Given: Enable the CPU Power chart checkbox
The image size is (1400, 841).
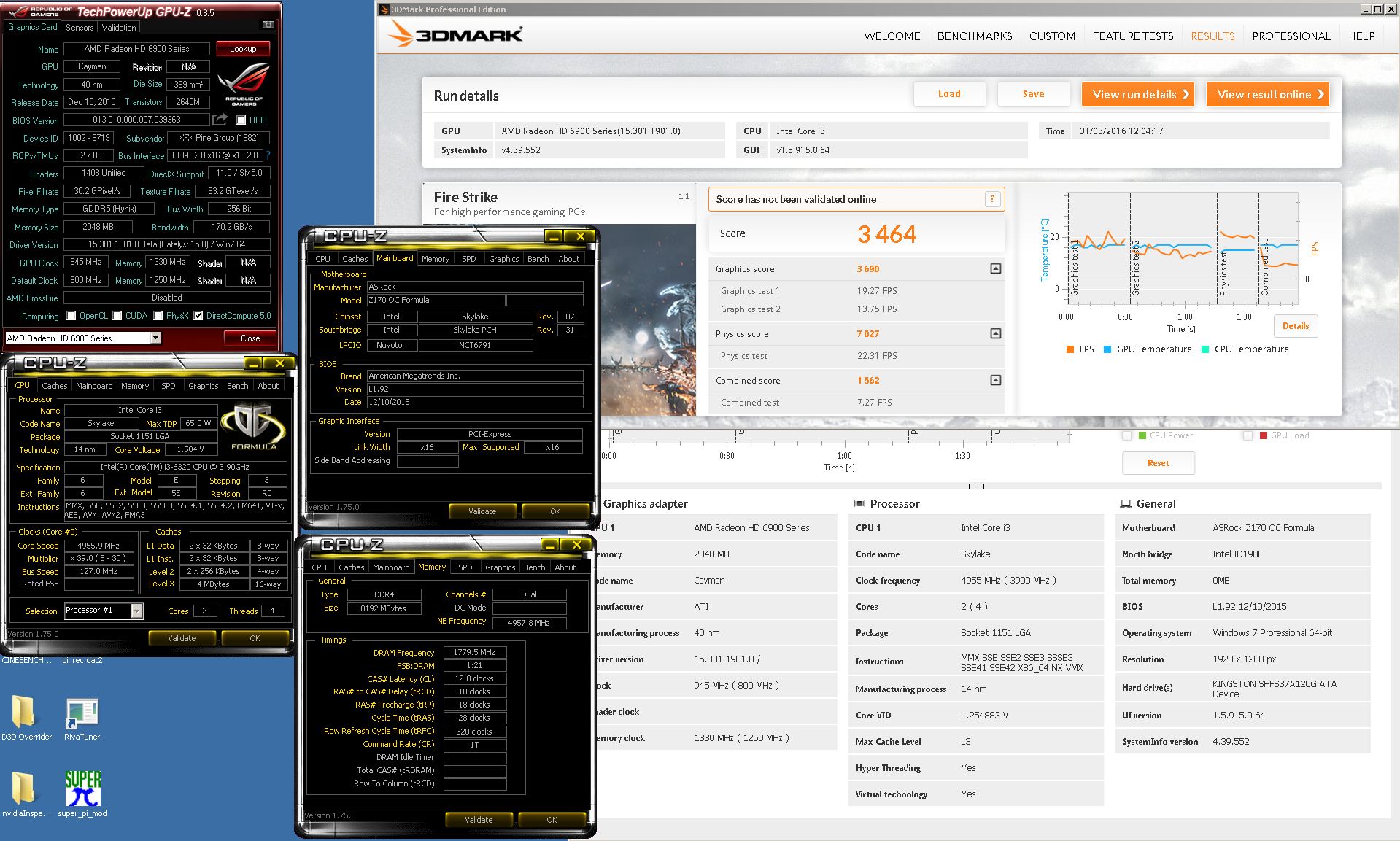Looking at the screenshot, I should (x=1127, y=435).
